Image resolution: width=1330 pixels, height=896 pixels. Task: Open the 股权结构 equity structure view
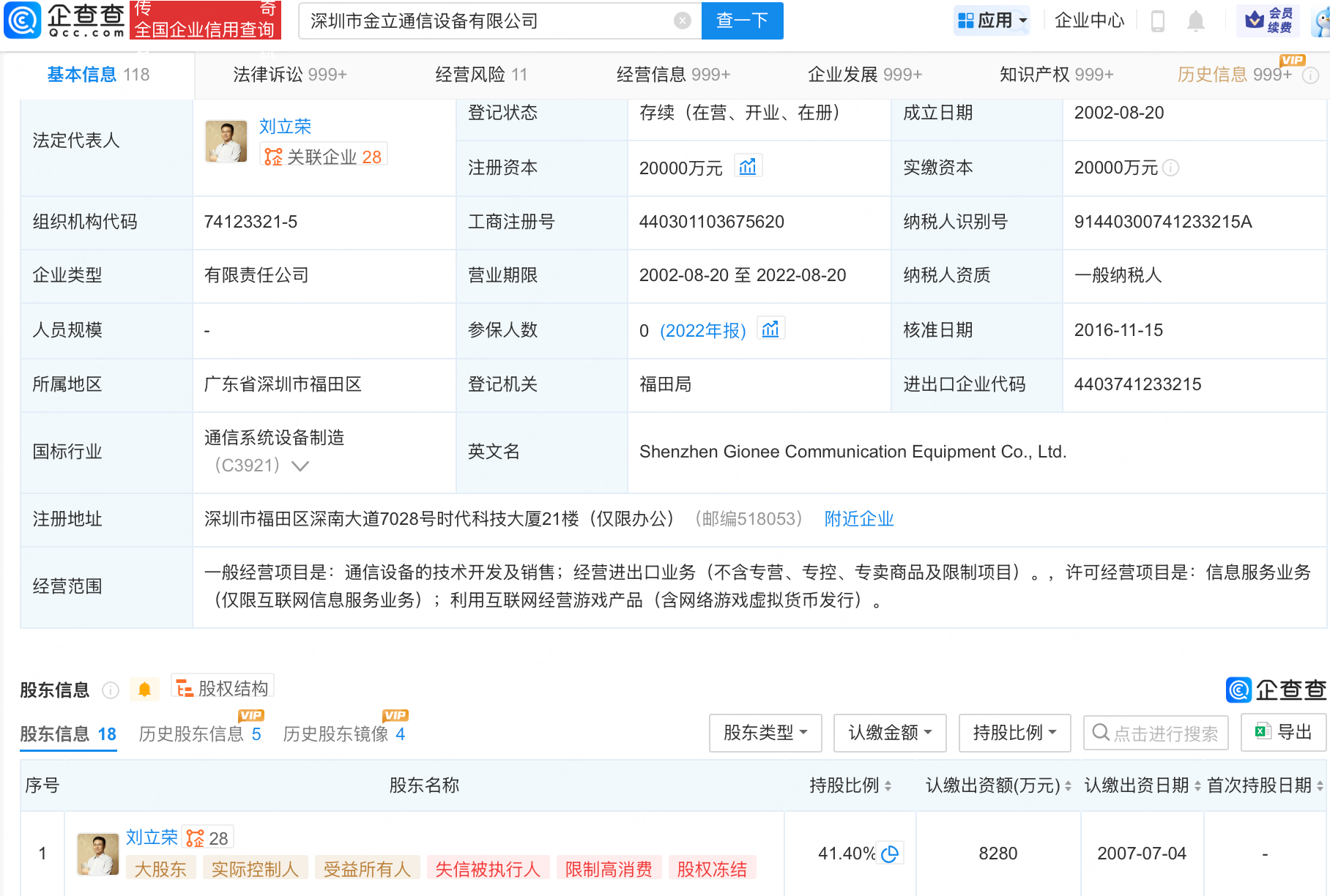coord(223,688)
